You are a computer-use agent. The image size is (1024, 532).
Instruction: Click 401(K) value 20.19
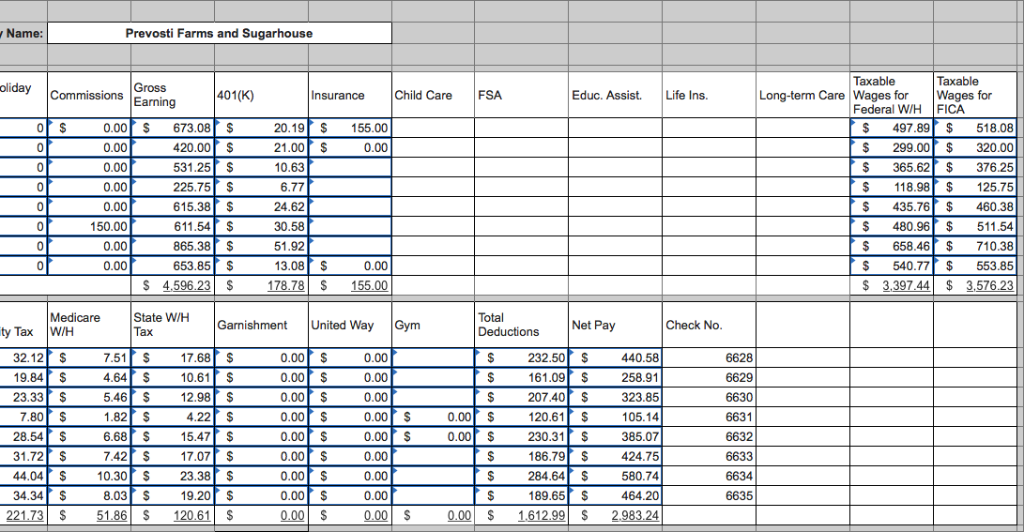(261, 128)
